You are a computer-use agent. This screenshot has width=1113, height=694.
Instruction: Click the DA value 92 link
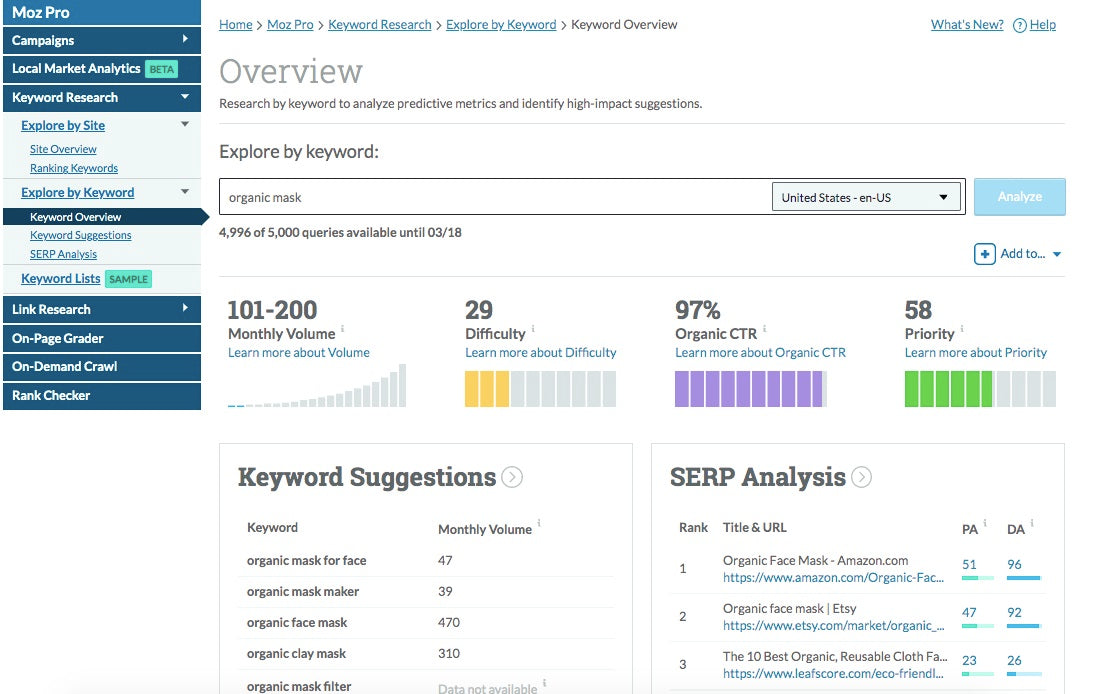pos(1014,612)
